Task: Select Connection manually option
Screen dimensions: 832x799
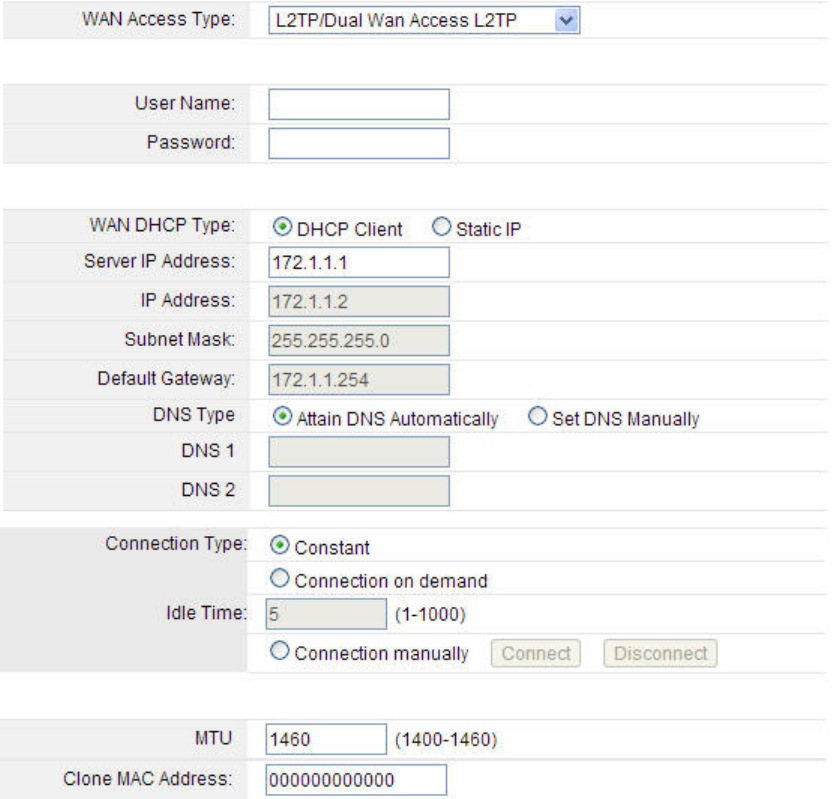Action: point(280,651)
